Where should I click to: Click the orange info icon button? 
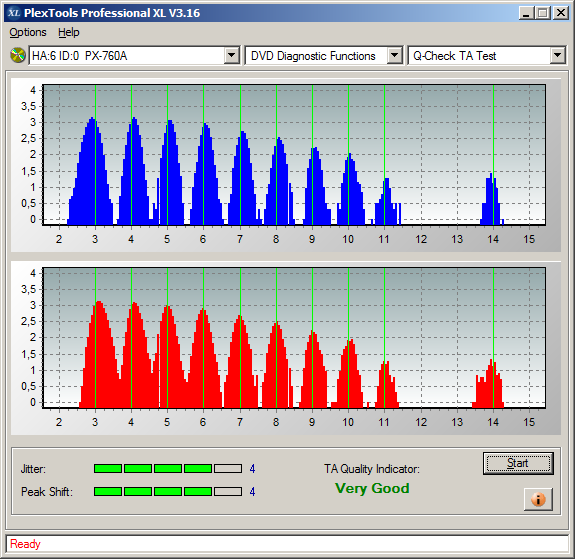[x=538, y=499]
